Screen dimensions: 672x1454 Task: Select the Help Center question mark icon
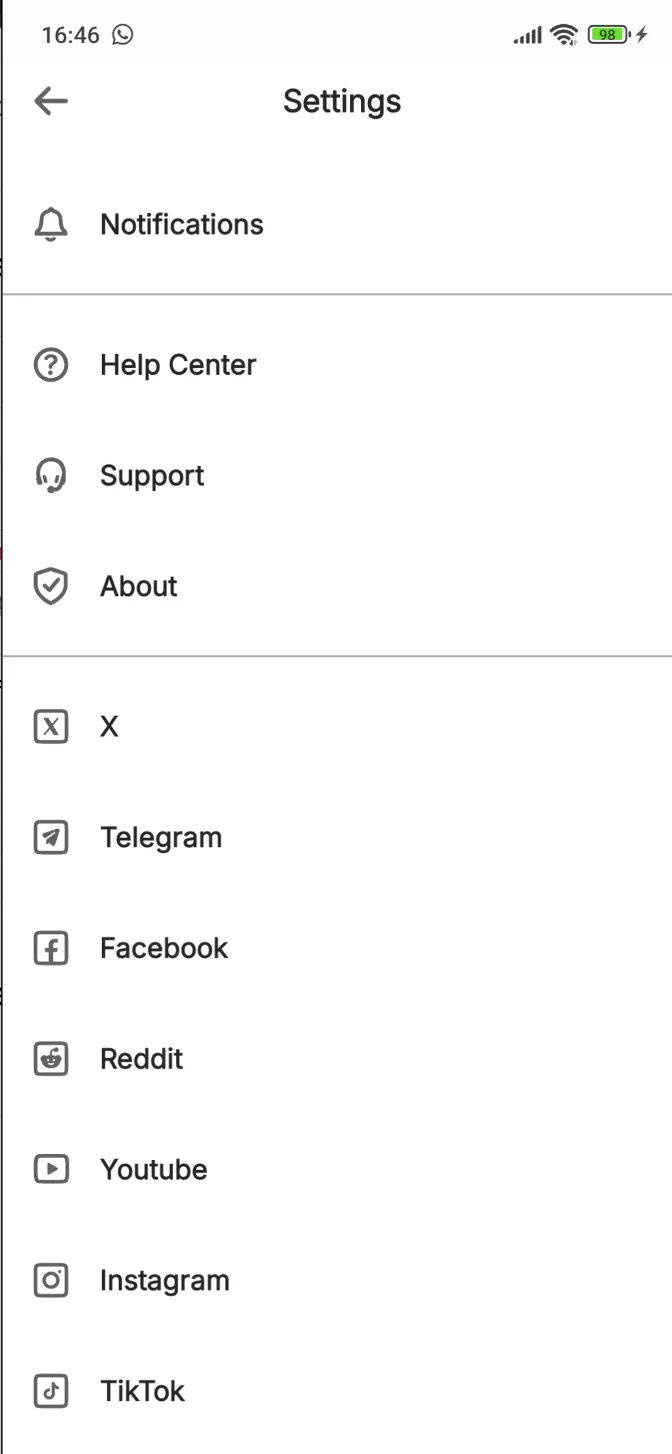tap(51, 365)
